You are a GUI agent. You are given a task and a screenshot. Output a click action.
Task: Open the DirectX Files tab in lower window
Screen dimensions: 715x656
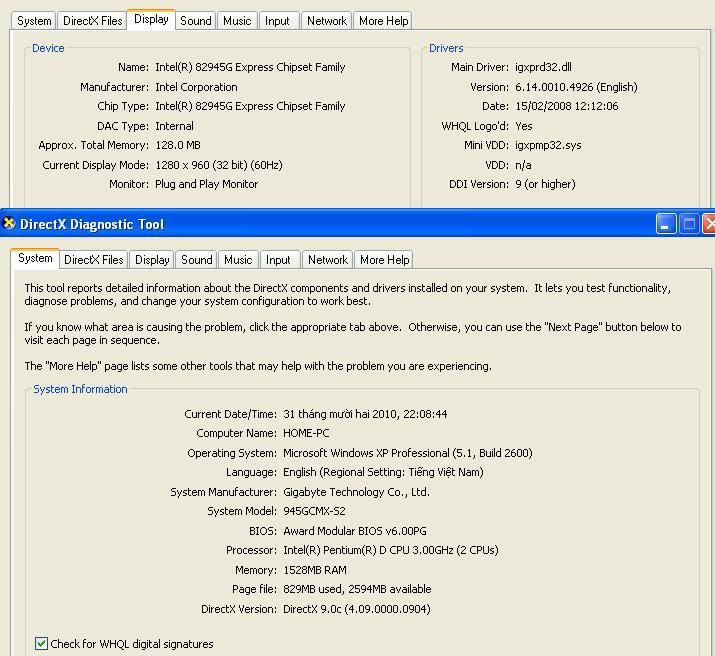coord(93,260)
